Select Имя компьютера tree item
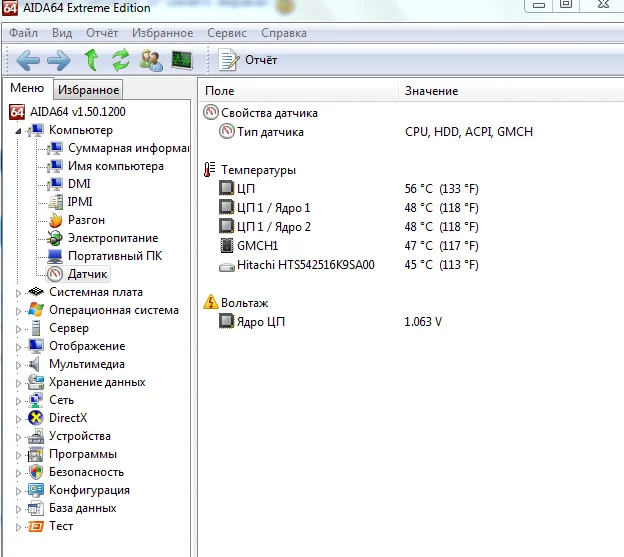624x557 pixels. tap(116, 166)
